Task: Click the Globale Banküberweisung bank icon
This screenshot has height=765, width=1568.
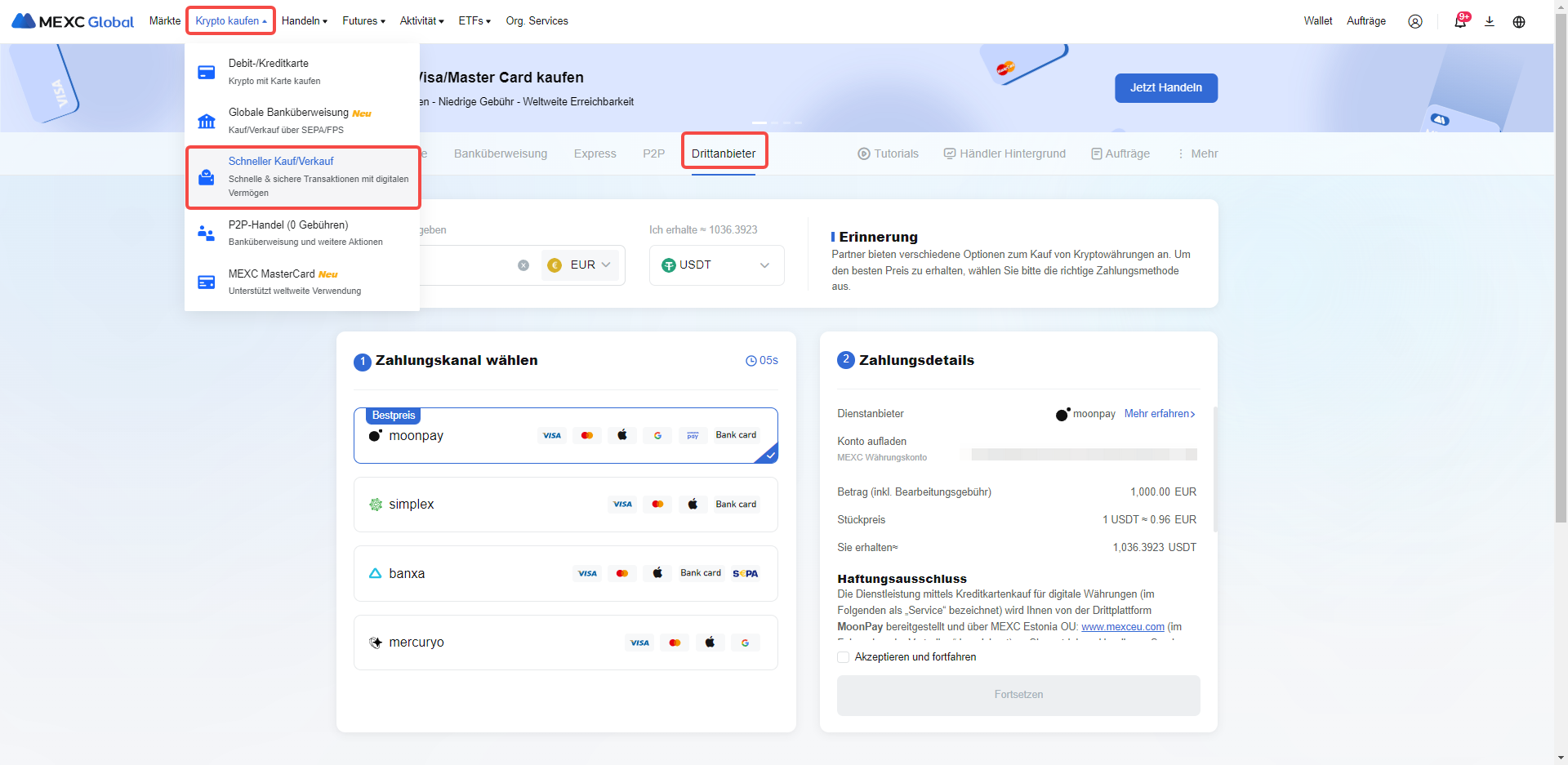Action: (207, 121)
